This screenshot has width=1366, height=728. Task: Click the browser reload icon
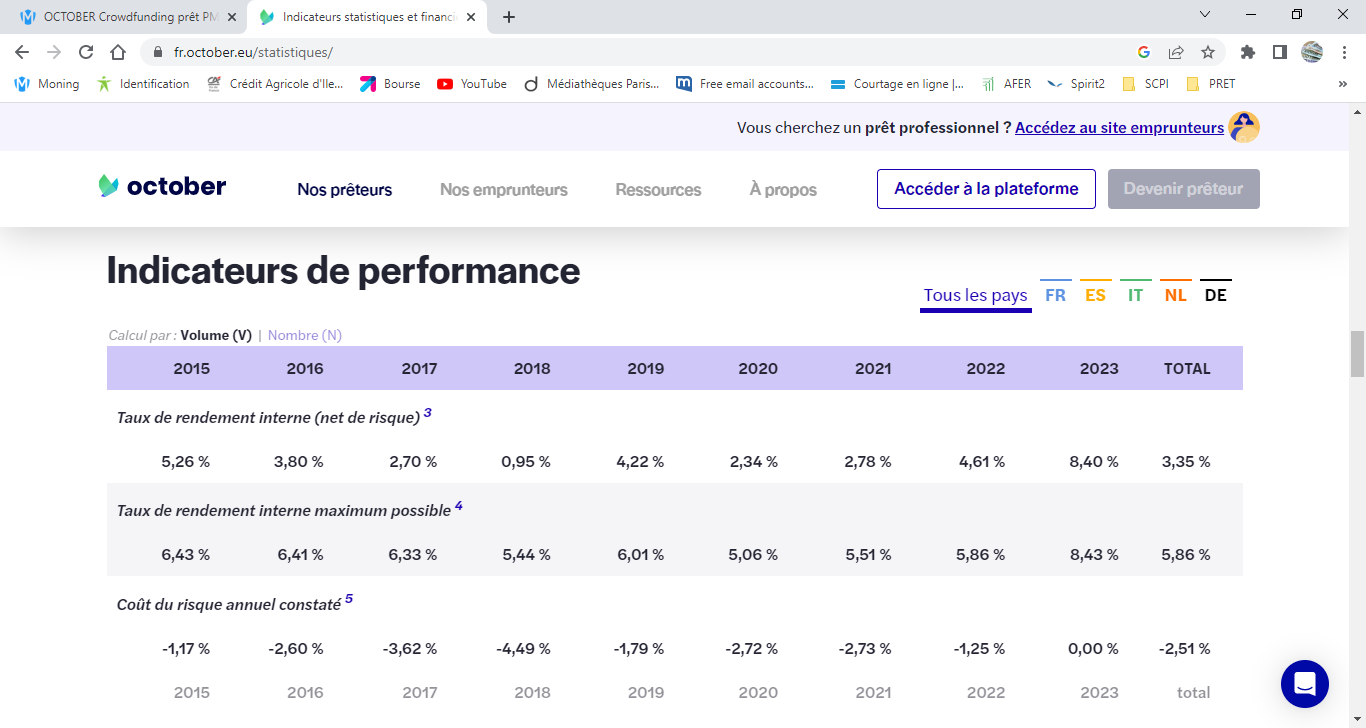(x=86, y=52)
